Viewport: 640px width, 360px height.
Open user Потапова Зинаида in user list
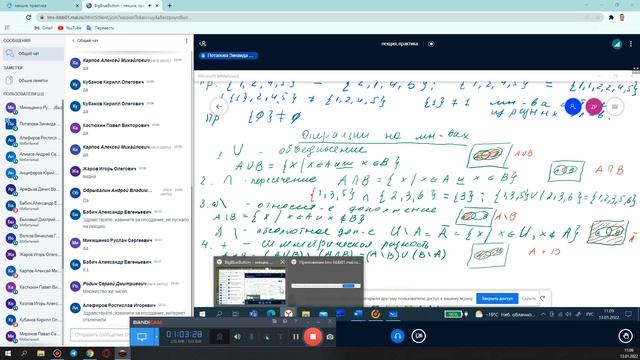click(33, 124)
